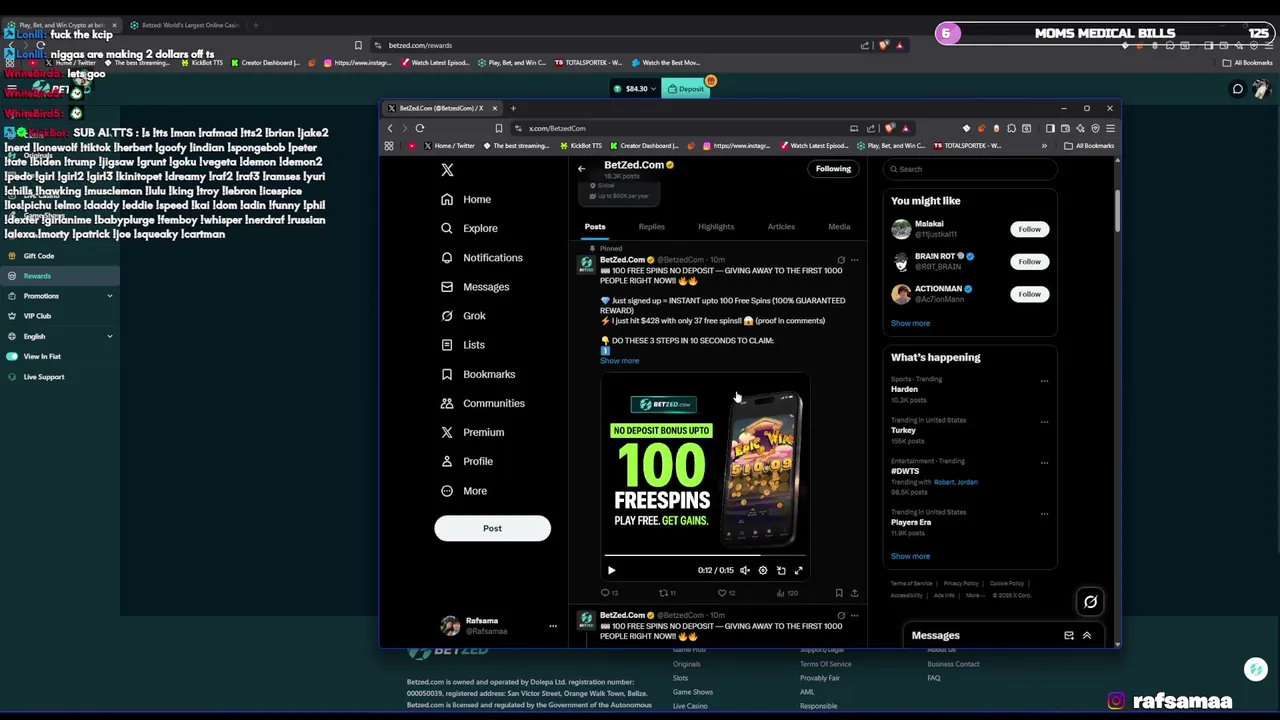Open options for Harden trending topic

coord(1044,381)
